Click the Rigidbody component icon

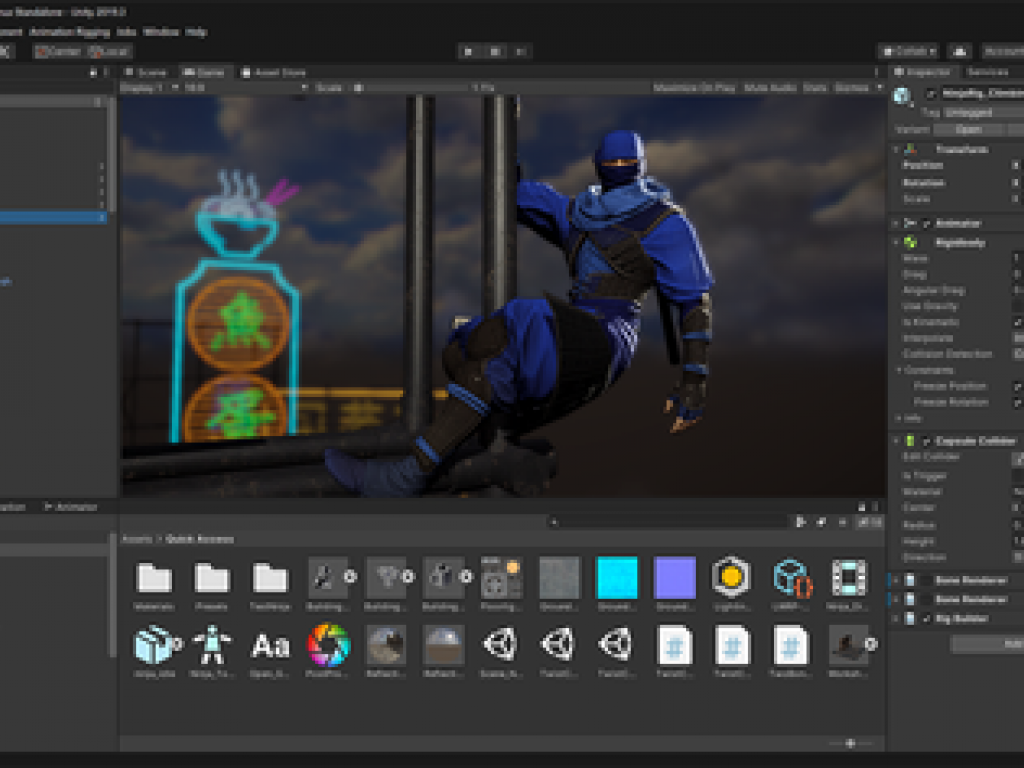tap(910, 242)
